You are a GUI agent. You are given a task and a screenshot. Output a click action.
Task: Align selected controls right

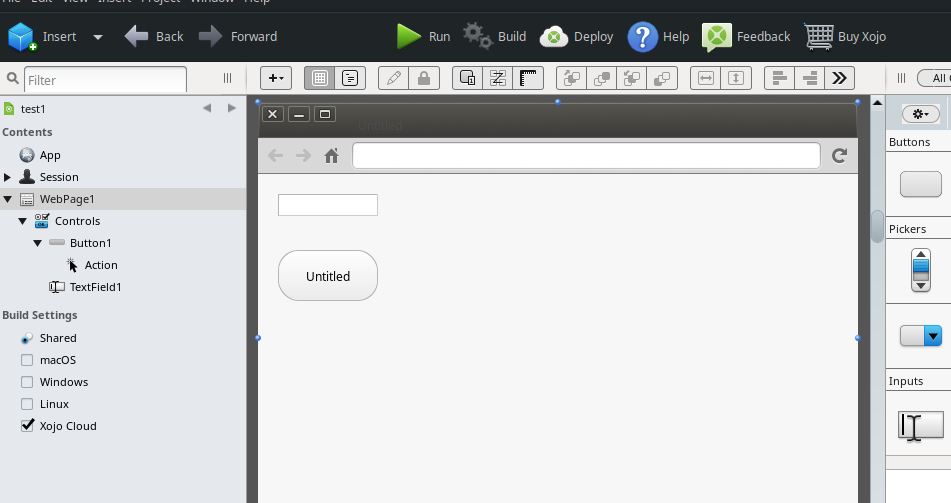point(810,78)
